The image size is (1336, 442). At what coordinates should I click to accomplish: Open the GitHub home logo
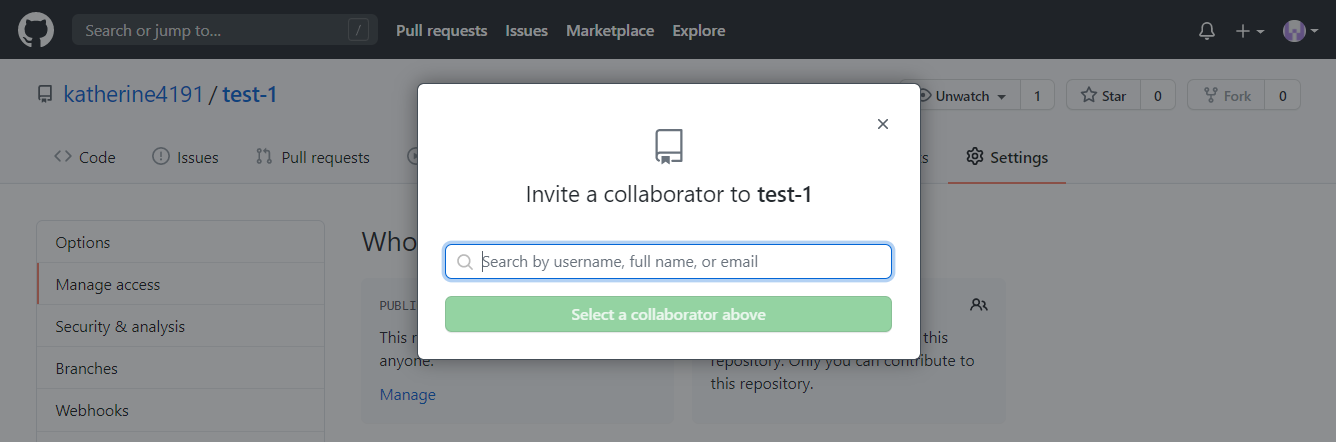point(36,30)
